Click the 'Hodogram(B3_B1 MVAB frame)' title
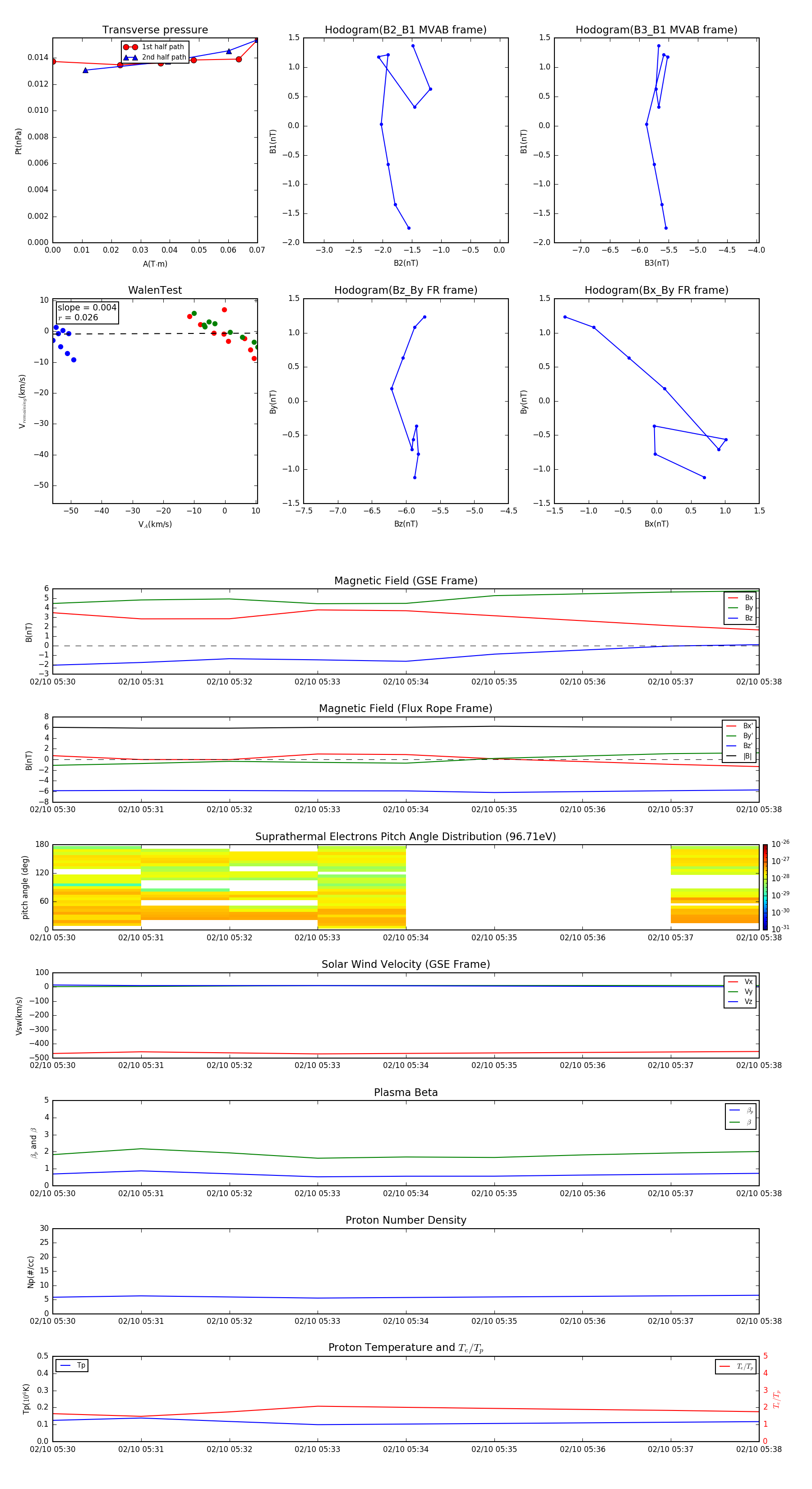Screen dimensions: 812x1489 point(656,30)
